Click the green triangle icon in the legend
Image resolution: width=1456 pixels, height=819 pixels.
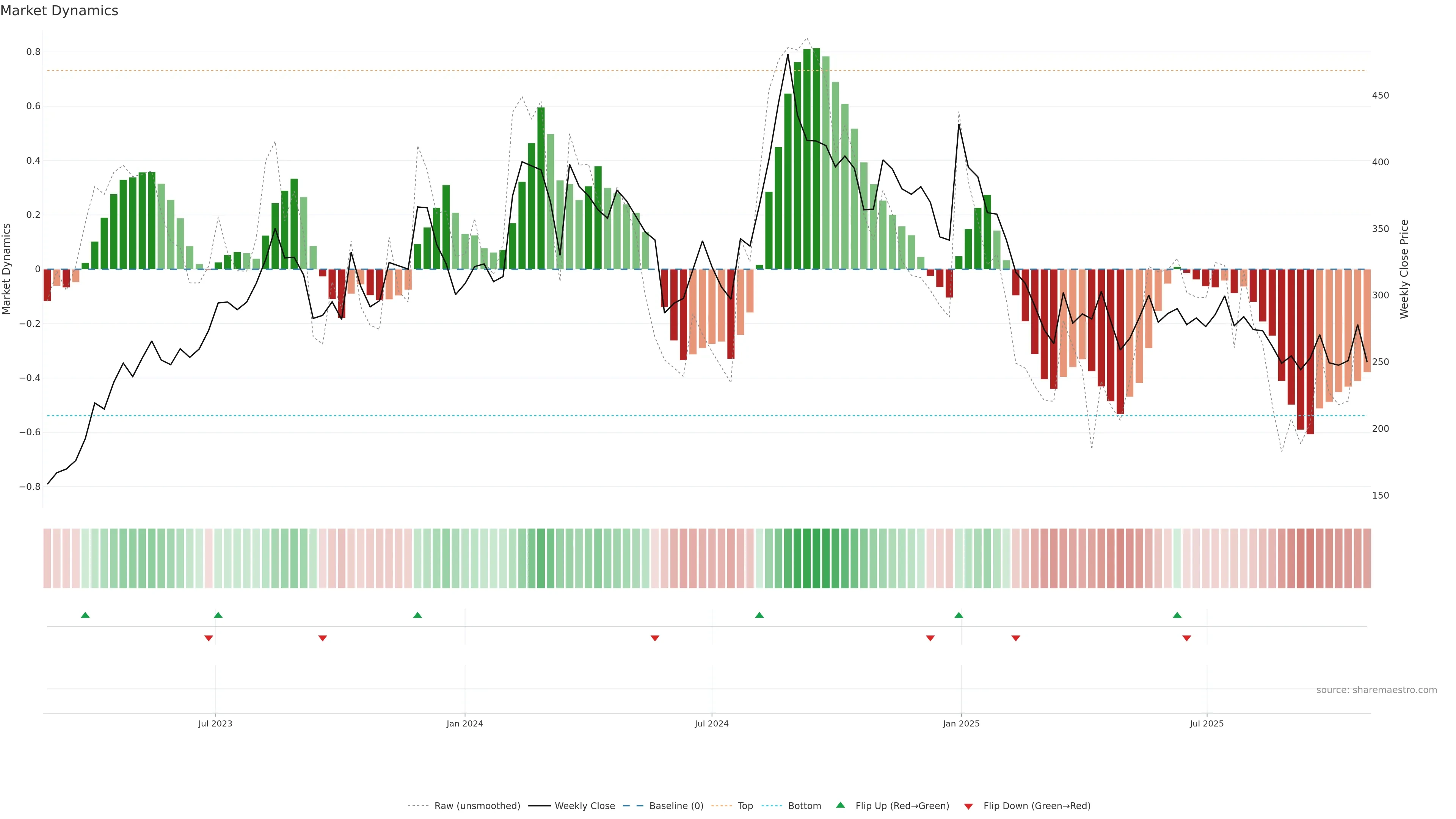[x=841, y=805]
